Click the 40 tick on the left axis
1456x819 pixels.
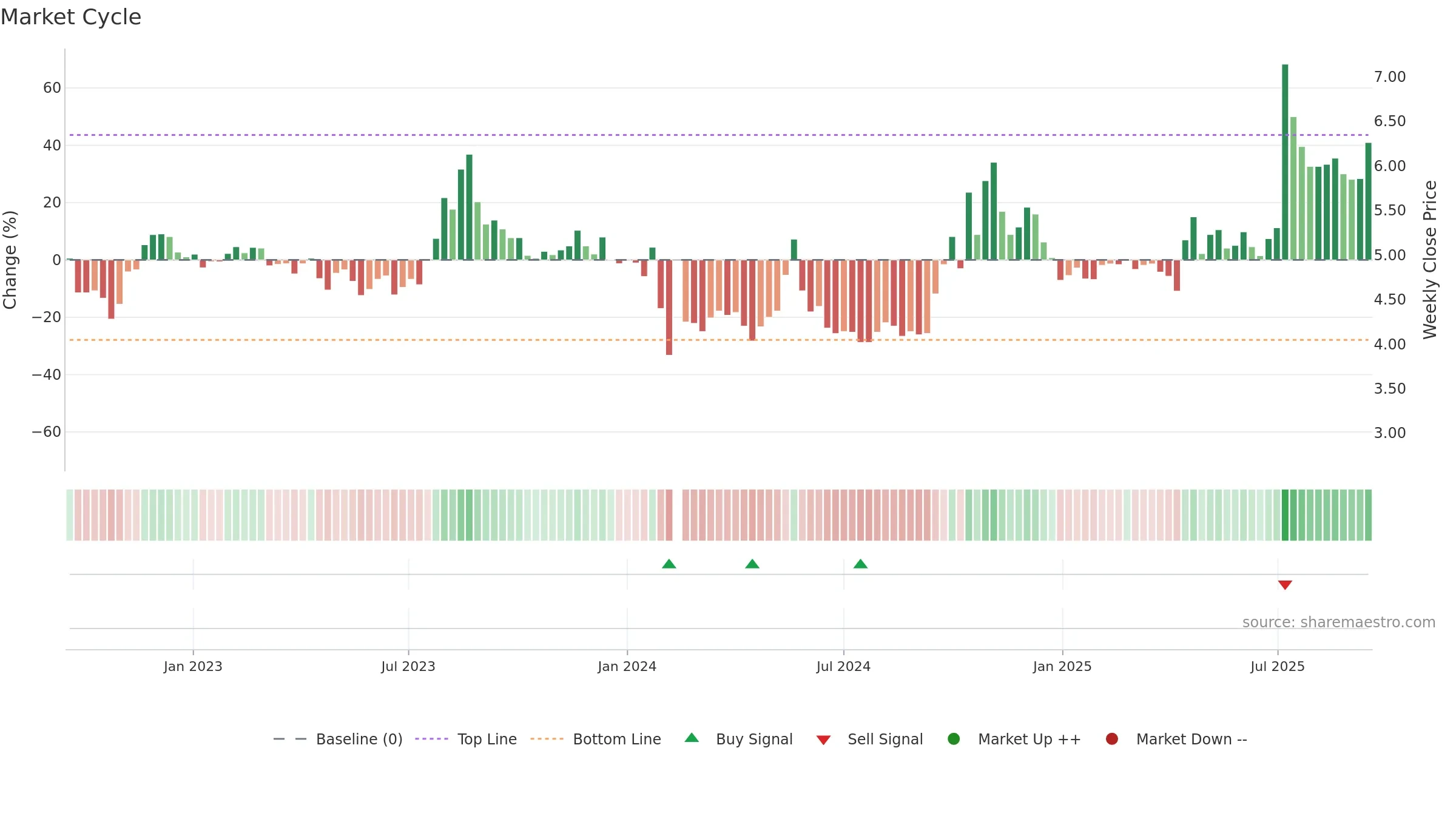click(x=52, y=145)
